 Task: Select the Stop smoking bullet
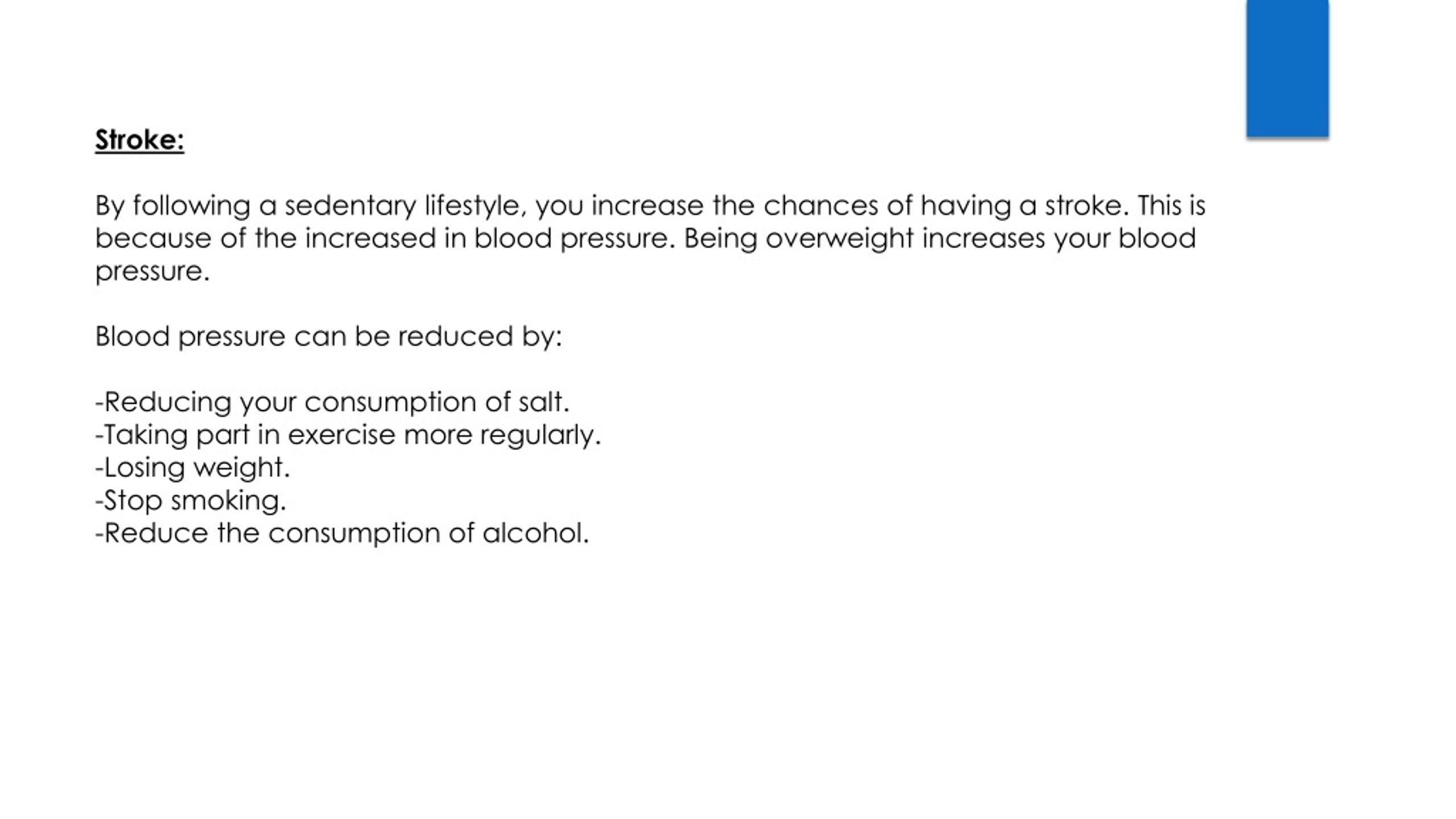(x=191, y=501)
